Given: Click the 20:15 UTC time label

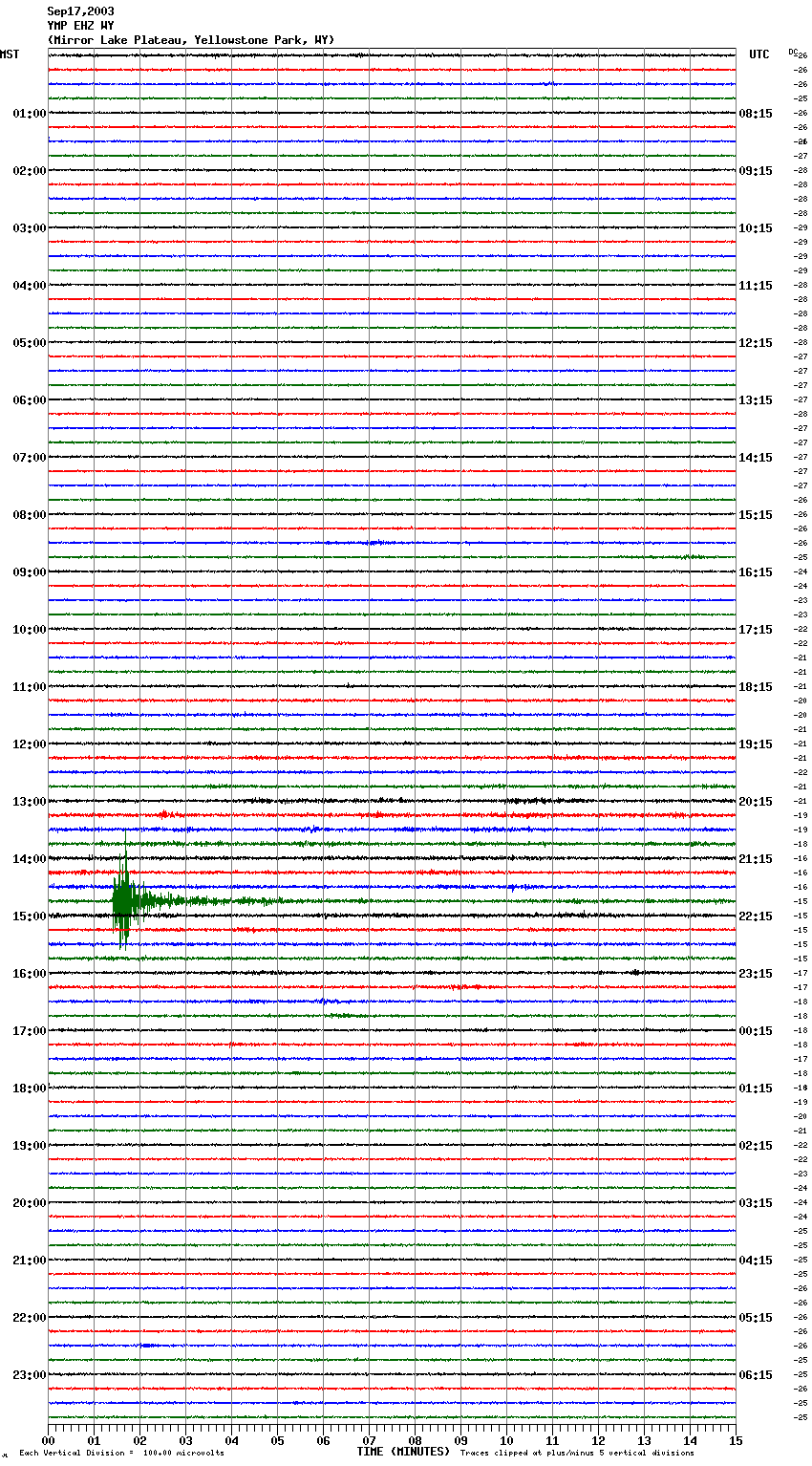Looking at the screenshot, I should tap(756, 802).
